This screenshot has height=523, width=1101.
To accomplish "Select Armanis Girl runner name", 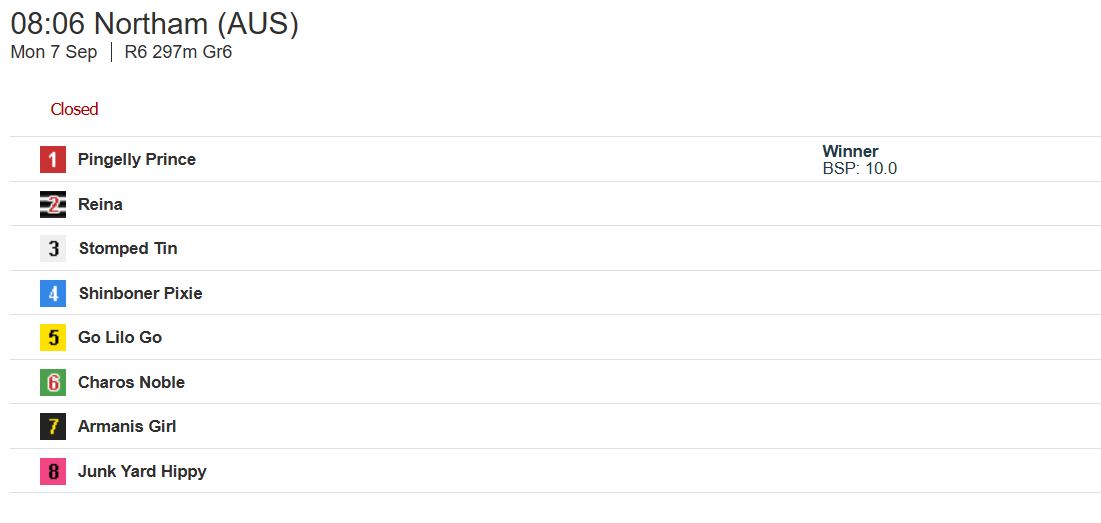I will [127, 427].
